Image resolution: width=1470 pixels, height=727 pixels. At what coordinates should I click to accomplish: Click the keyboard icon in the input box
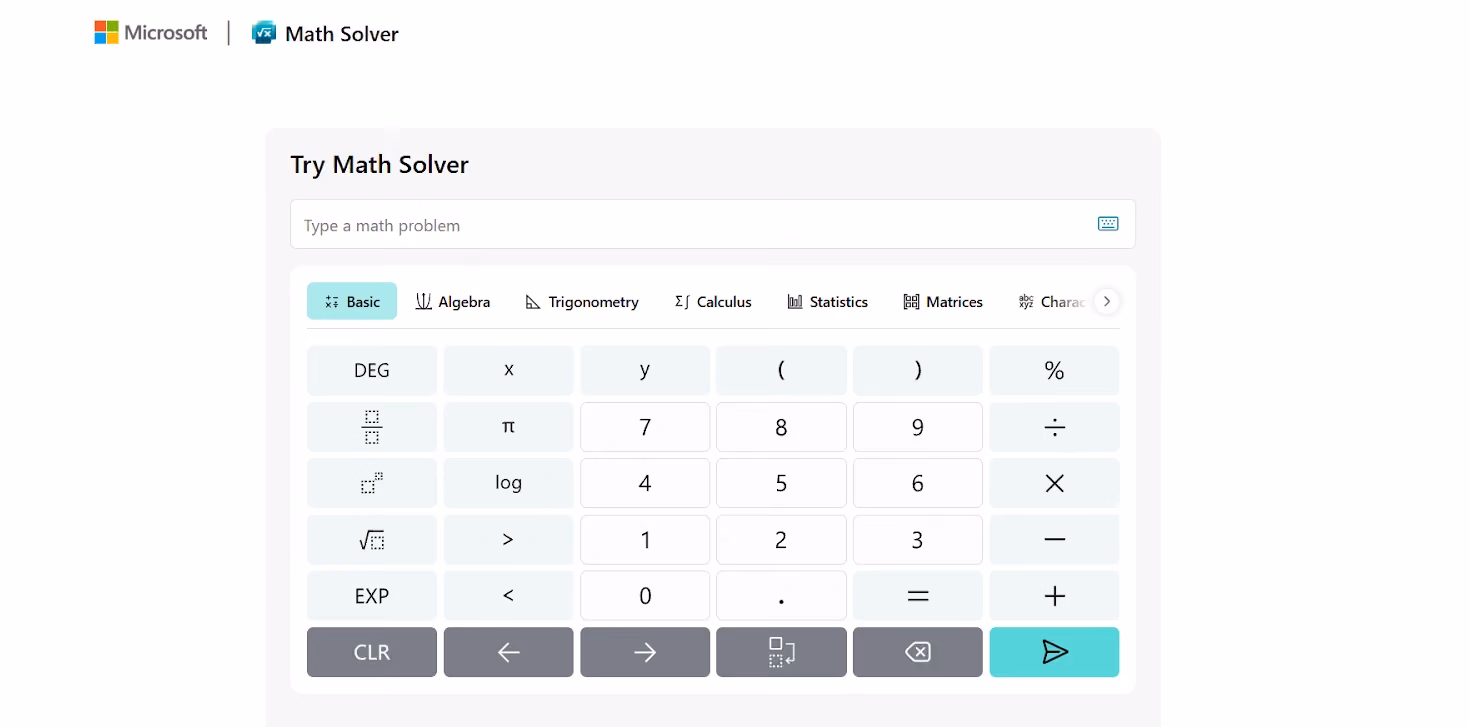1108,224
